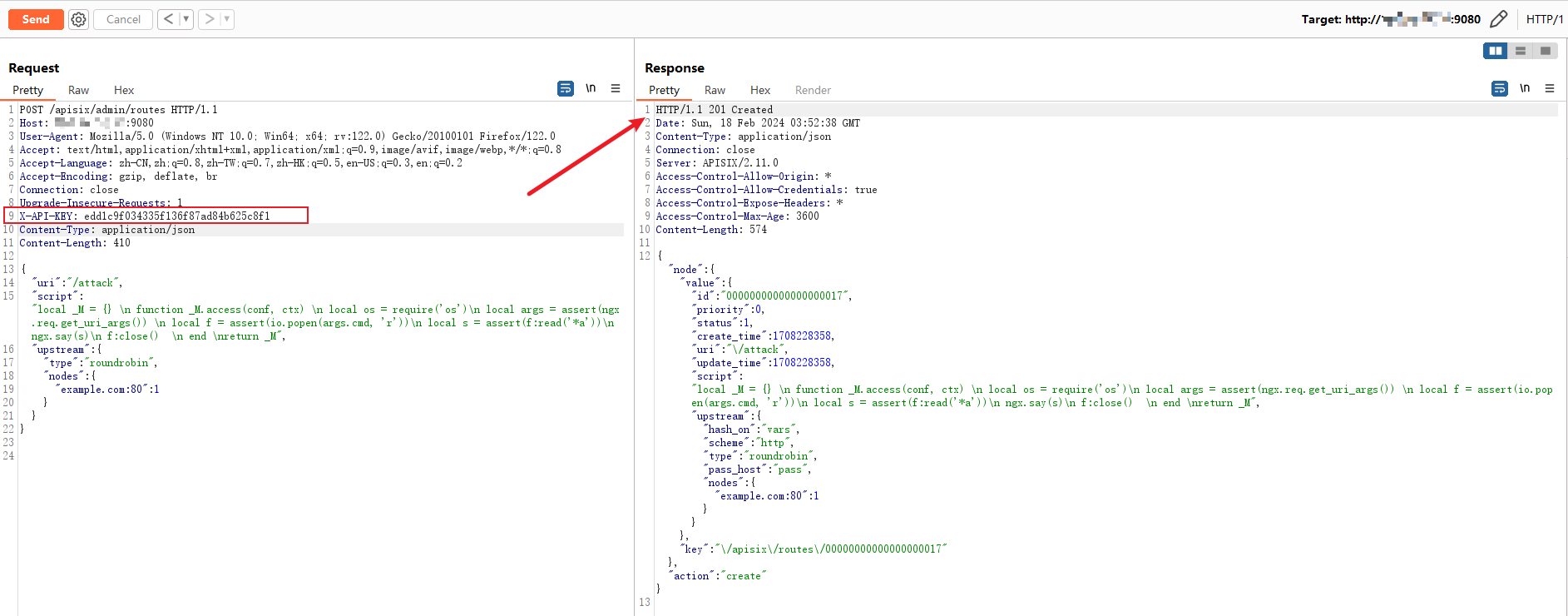Toggle word wrap icon in Response
This screenshot has height=616, width=1568.
1500,88
